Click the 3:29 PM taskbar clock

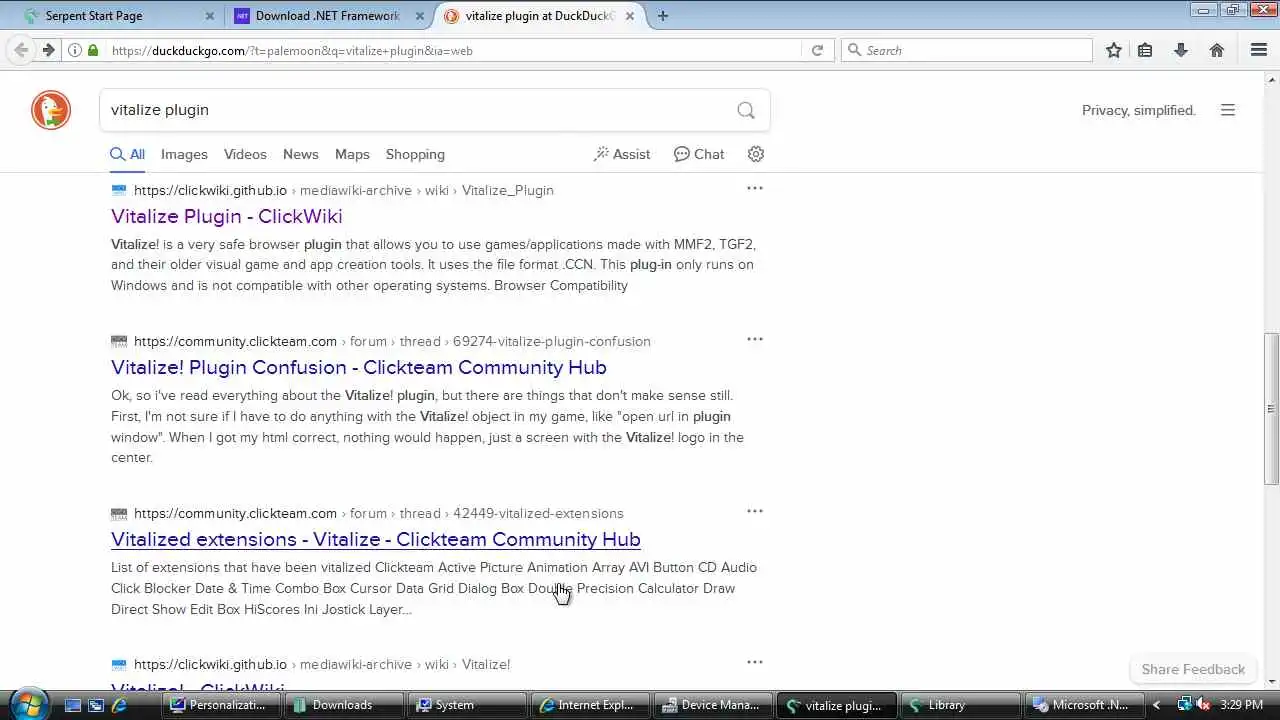click(1241, 705)
